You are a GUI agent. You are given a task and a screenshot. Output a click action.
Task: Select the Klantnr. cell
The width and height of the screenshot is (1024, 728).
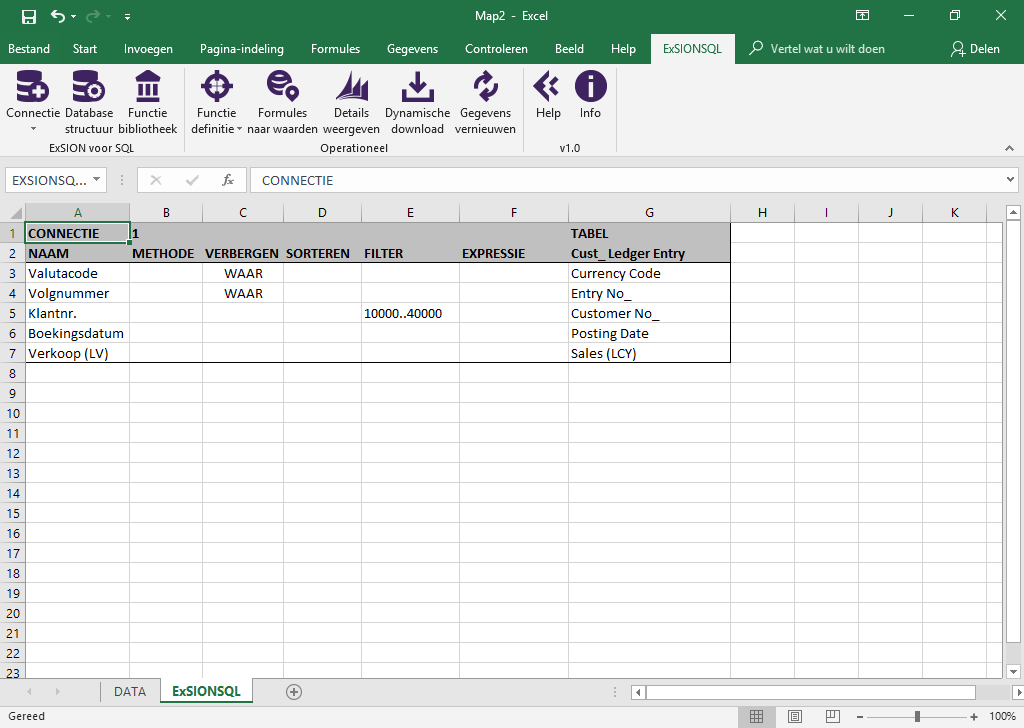[77, 313]
